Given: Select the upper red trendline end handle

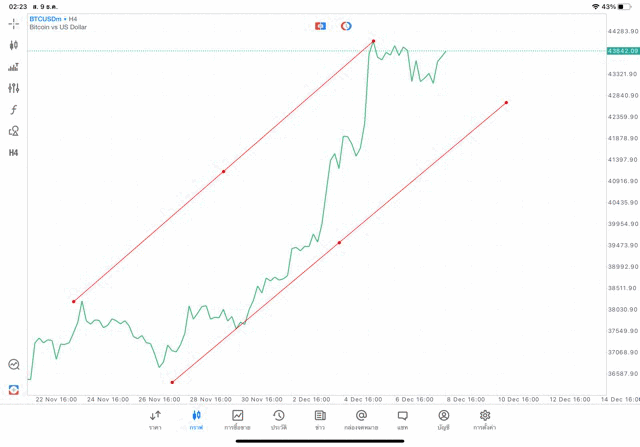Looking at the screenshot, I should (x=373, y=41).
